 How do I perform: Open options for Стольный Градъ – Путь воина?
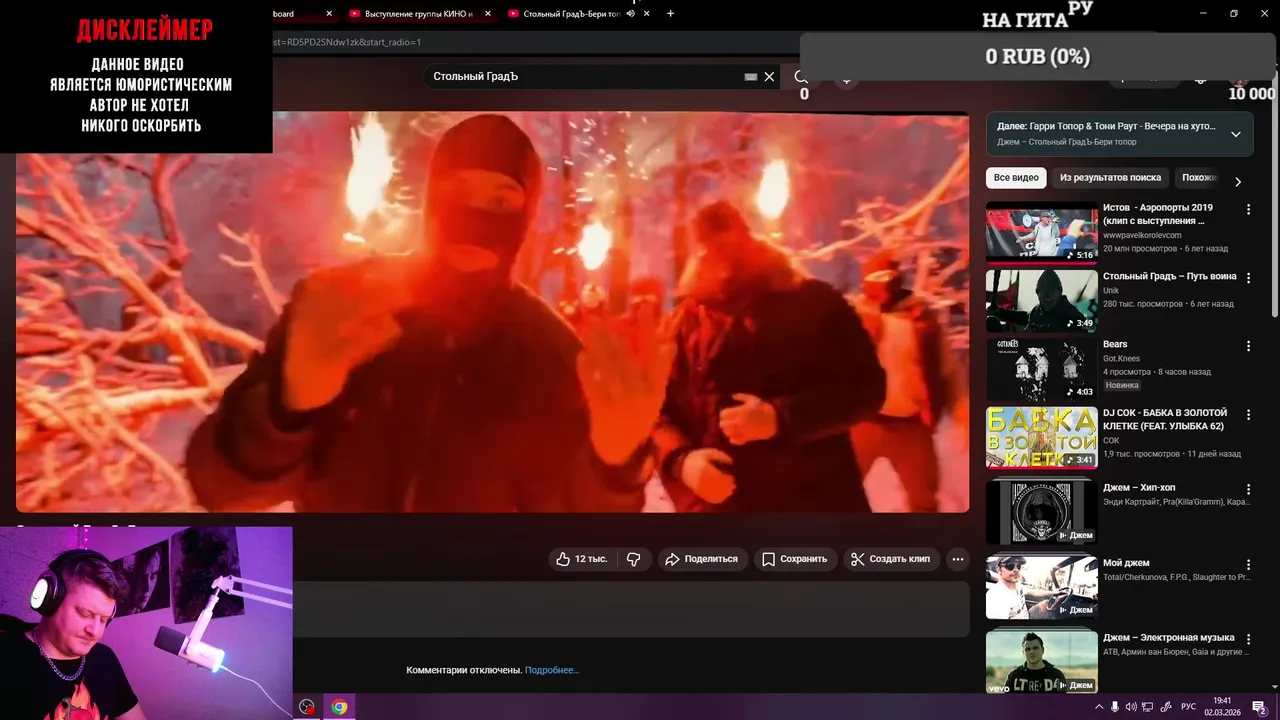(x=1248, y=278)
